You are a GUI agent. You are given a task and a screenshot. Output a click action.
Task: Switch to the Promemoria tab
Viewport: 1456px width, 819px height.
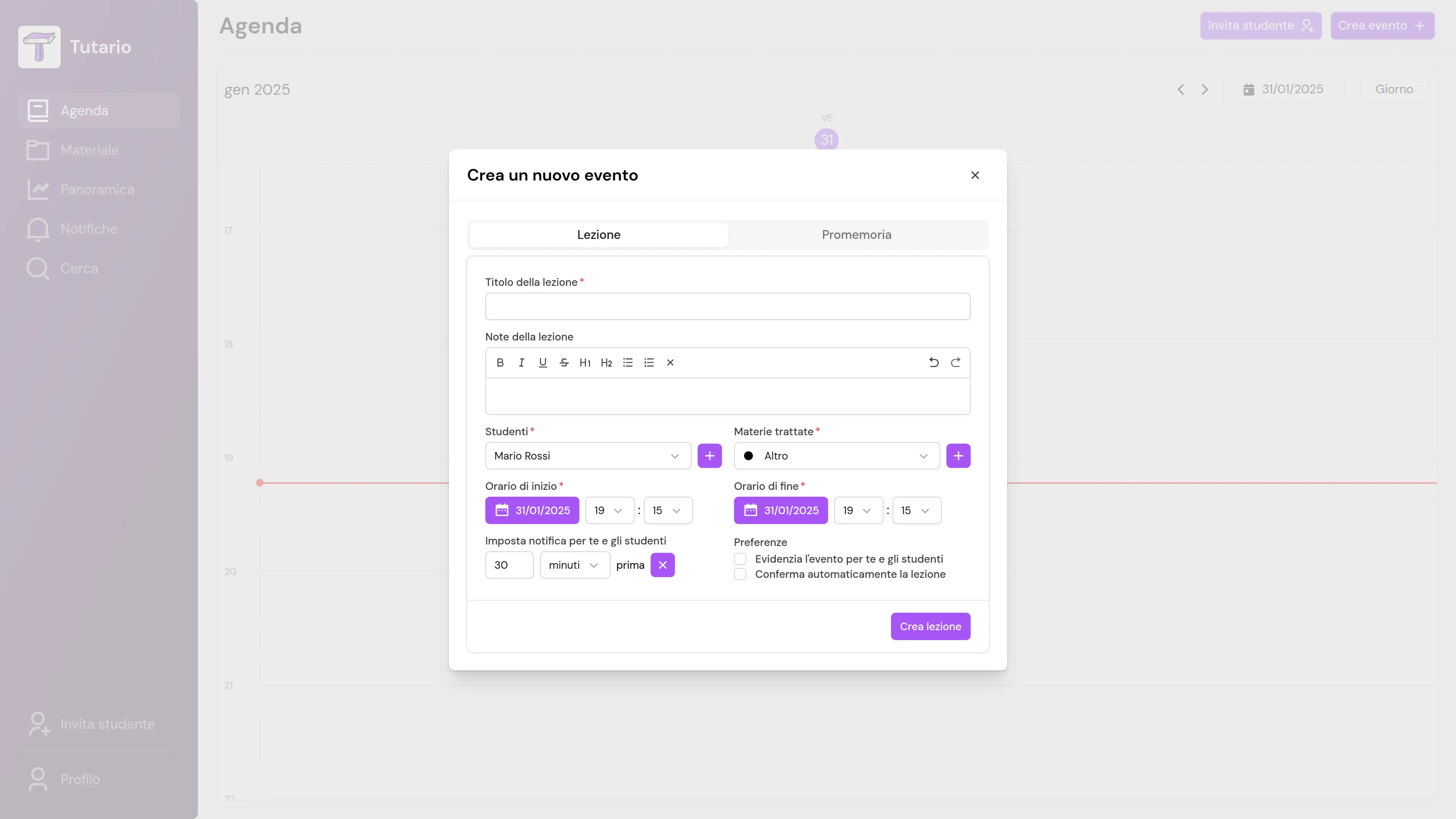pos(856,235)
